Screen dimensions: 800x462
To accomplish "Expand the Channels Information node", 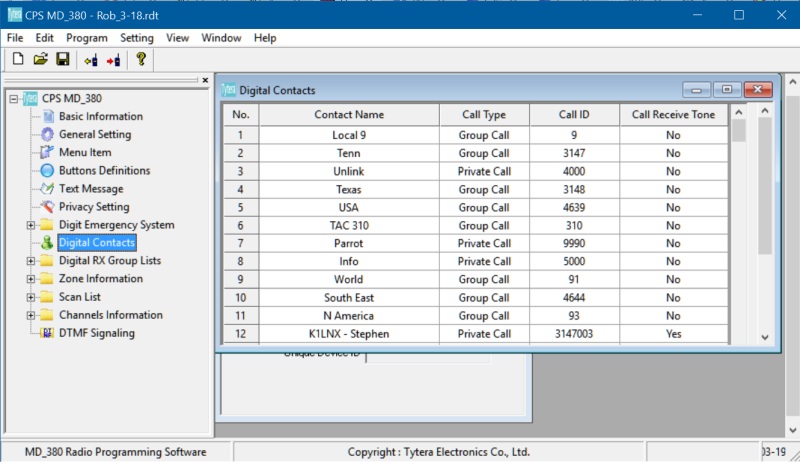I will coord(31,315).
